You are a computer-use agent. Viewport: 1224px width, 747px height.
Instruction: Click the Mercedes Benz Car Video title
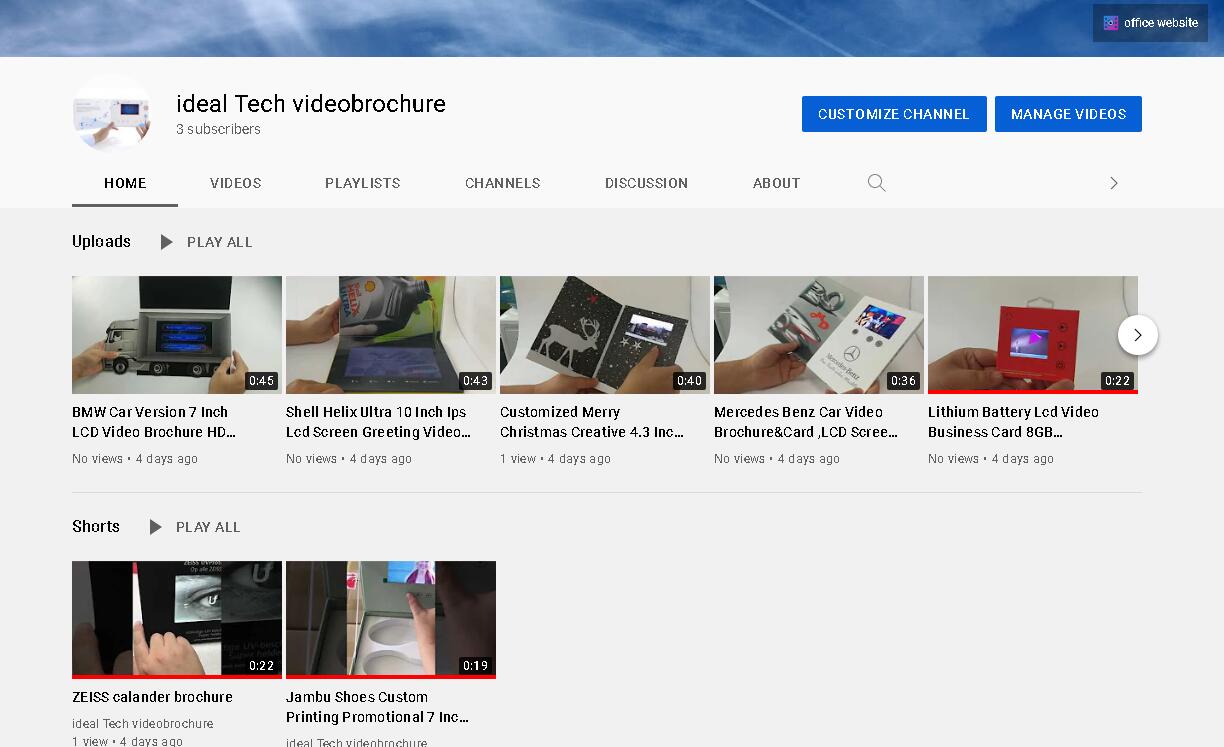point(806,422)
